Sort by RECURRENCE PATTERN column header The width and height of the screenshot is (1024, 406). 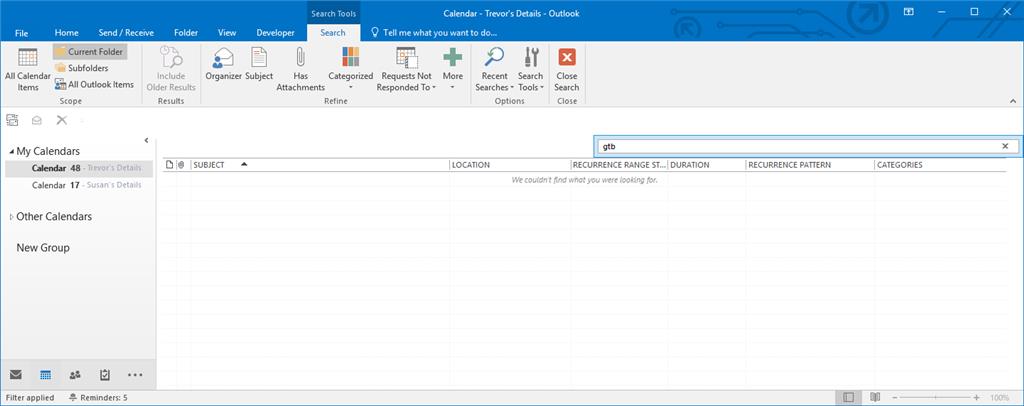tap(810, 165)
